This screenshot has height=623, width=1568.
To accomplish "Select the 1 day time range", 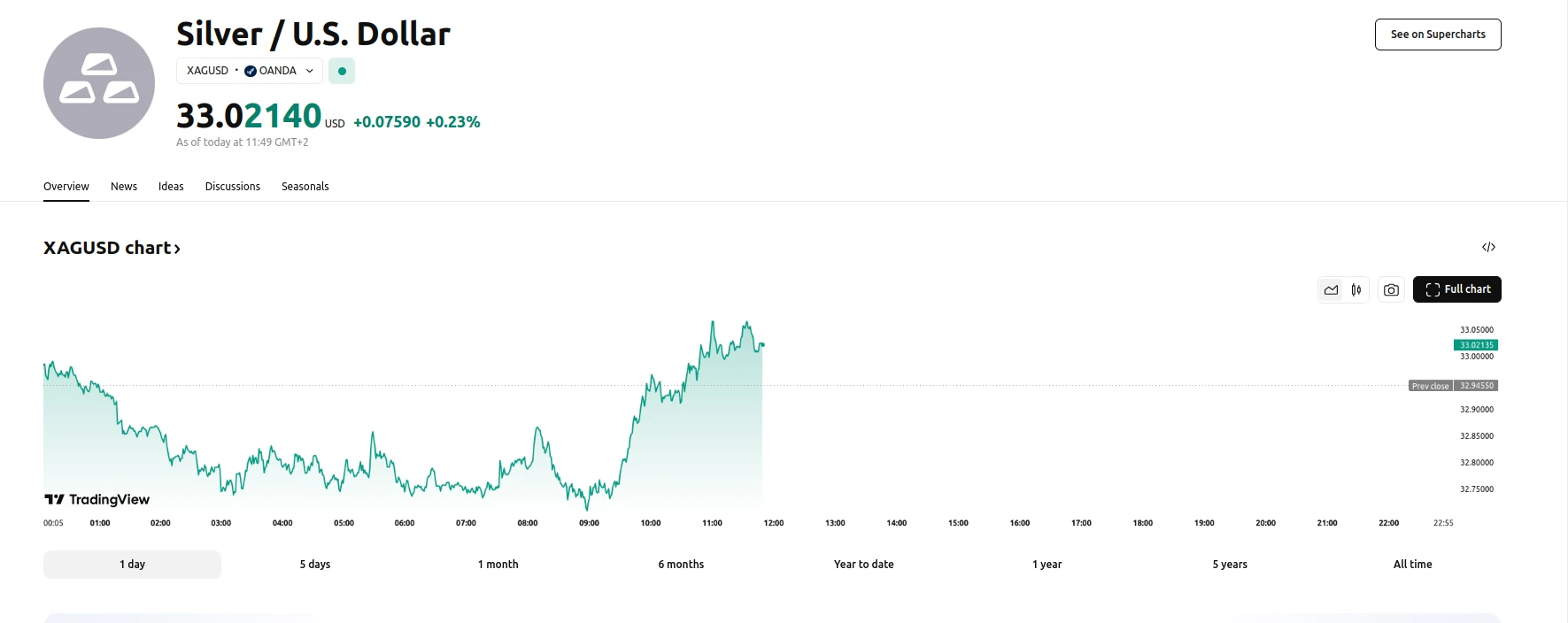I will click(132, 565).
